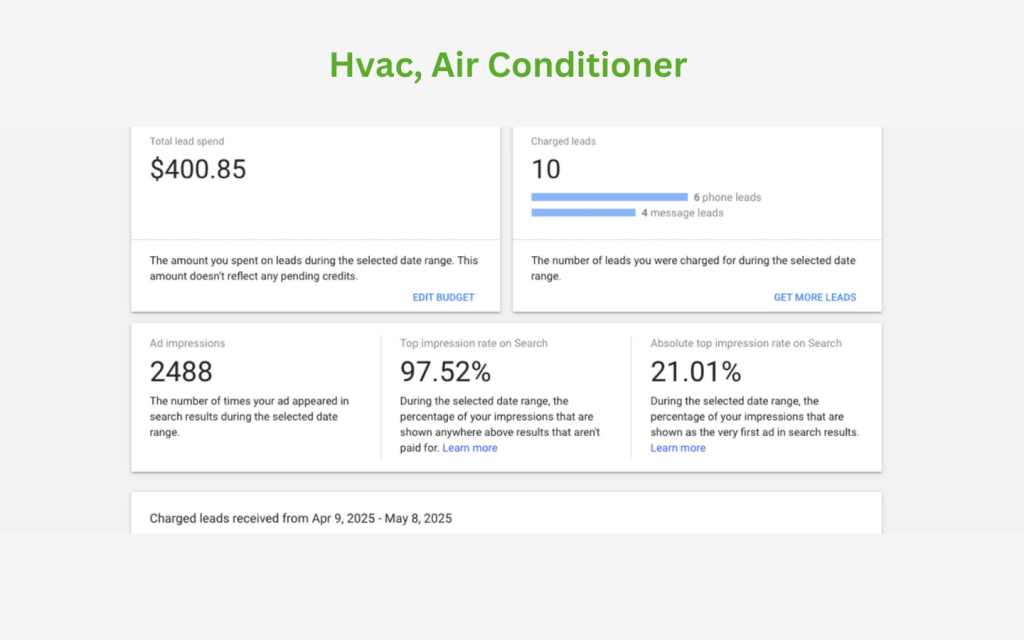Screen dimensions: 1024x640
Task: Select the "Ad impressions" label
Action: (187, 343)
